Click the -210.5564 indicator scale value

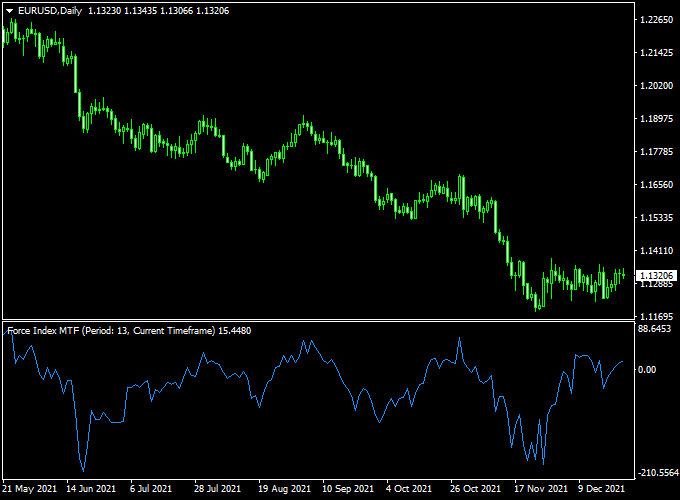656,470
